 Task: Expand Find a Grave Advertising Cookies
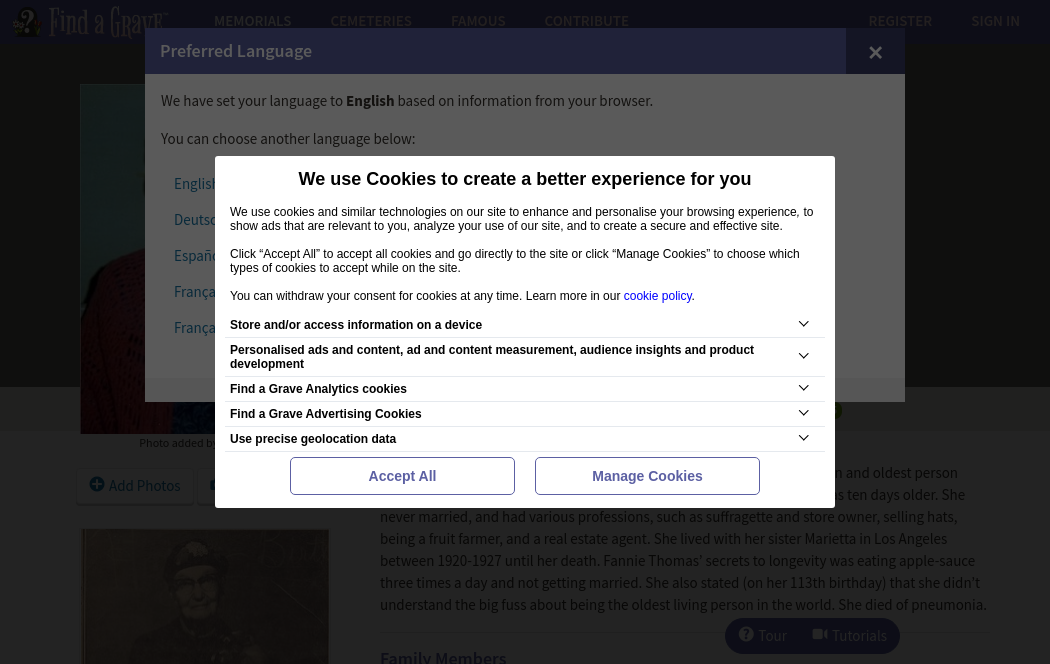(x=803, y=414)
